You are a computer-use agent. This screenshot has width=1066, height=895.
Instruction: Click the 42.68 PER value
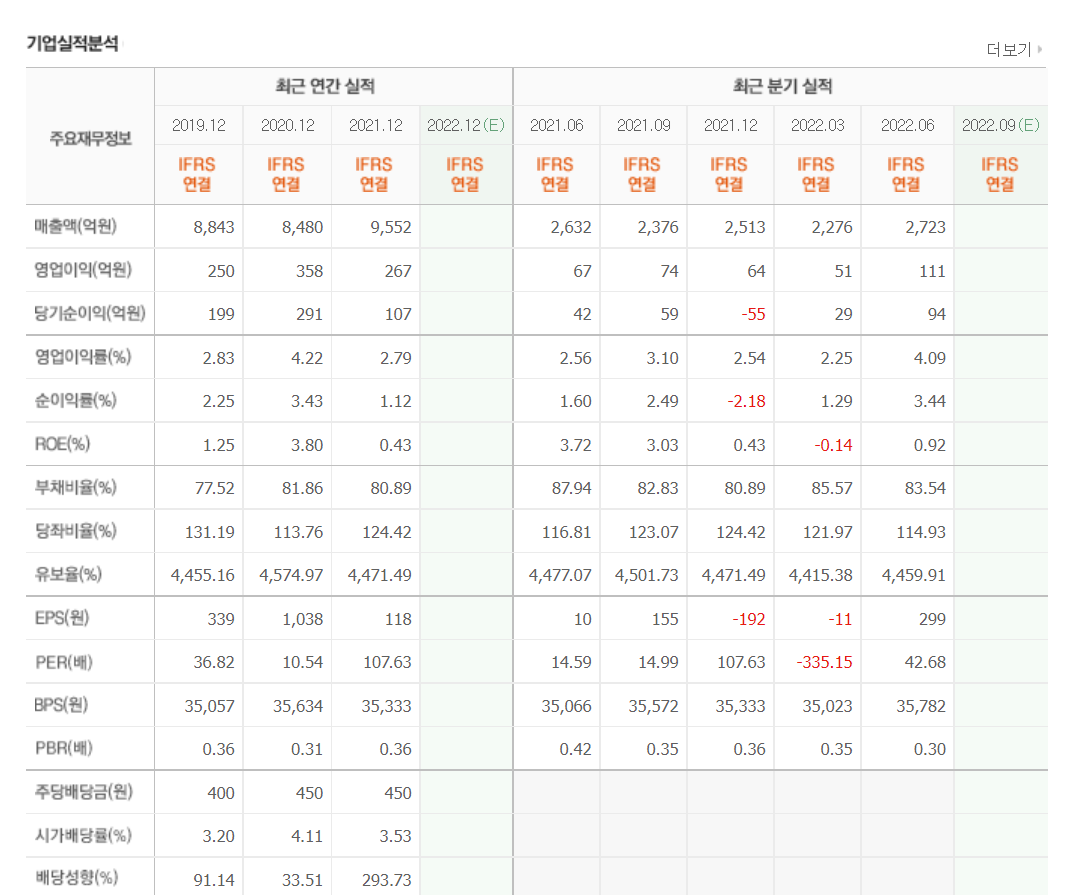pyautogui.click(x=925, y=662)
